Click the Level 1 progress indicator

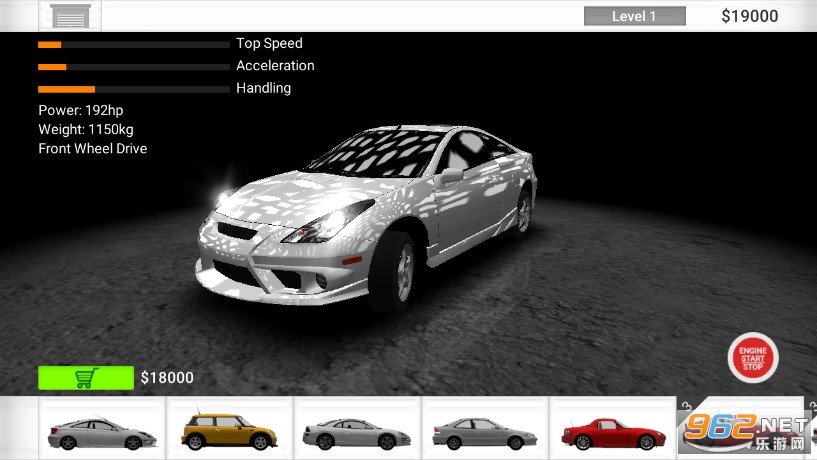click(x=634, y=16)
